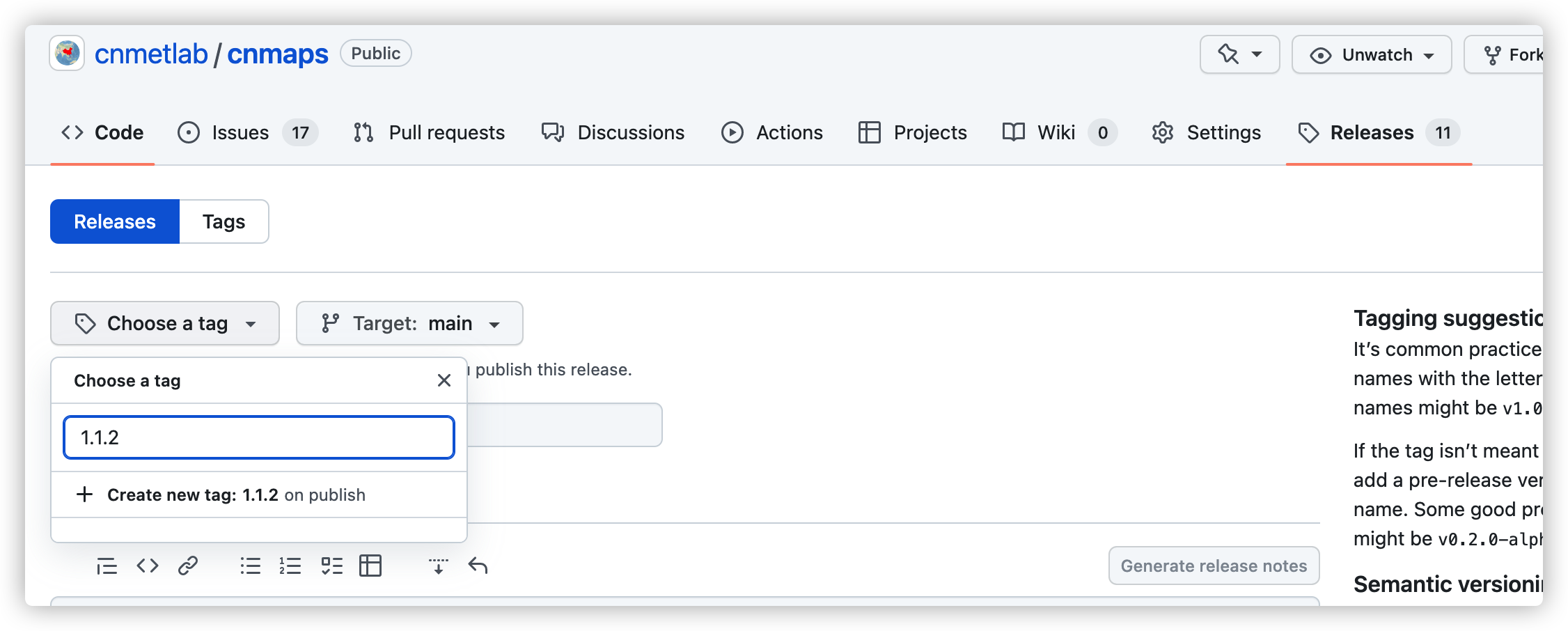Open the Actions tab
This screenshot has width=1568, height=631.
point(771,132)
